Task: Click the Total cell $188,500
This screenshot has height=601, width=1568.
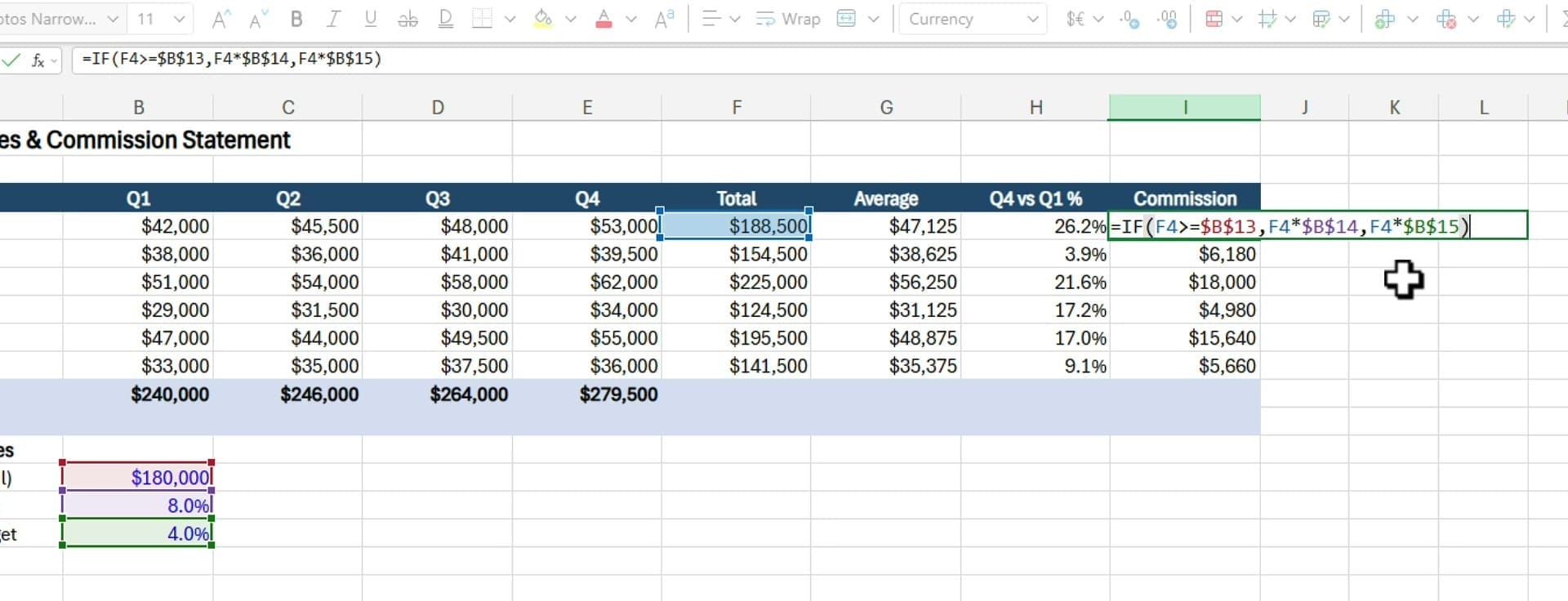Action: (736, 226)
